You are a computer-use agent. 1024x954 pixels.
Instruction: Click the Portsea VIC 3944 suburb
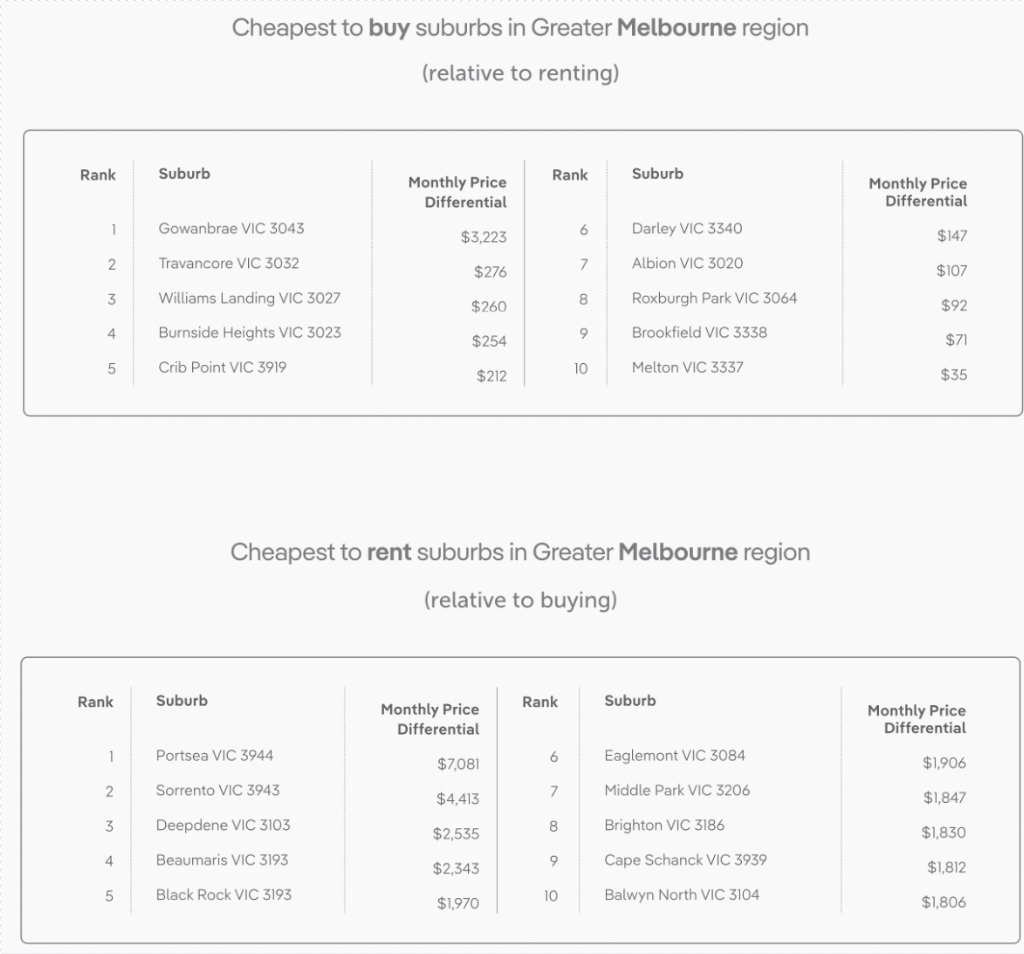[x=214, y=755]
